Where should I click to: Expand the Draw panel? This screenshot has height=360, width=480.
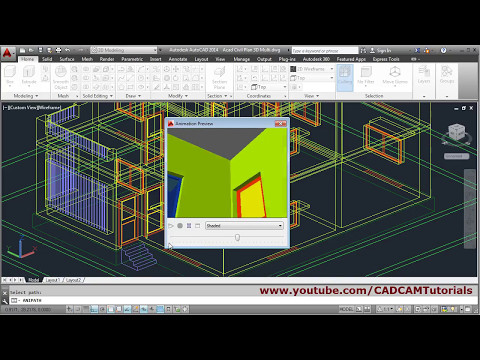(133, 96)
